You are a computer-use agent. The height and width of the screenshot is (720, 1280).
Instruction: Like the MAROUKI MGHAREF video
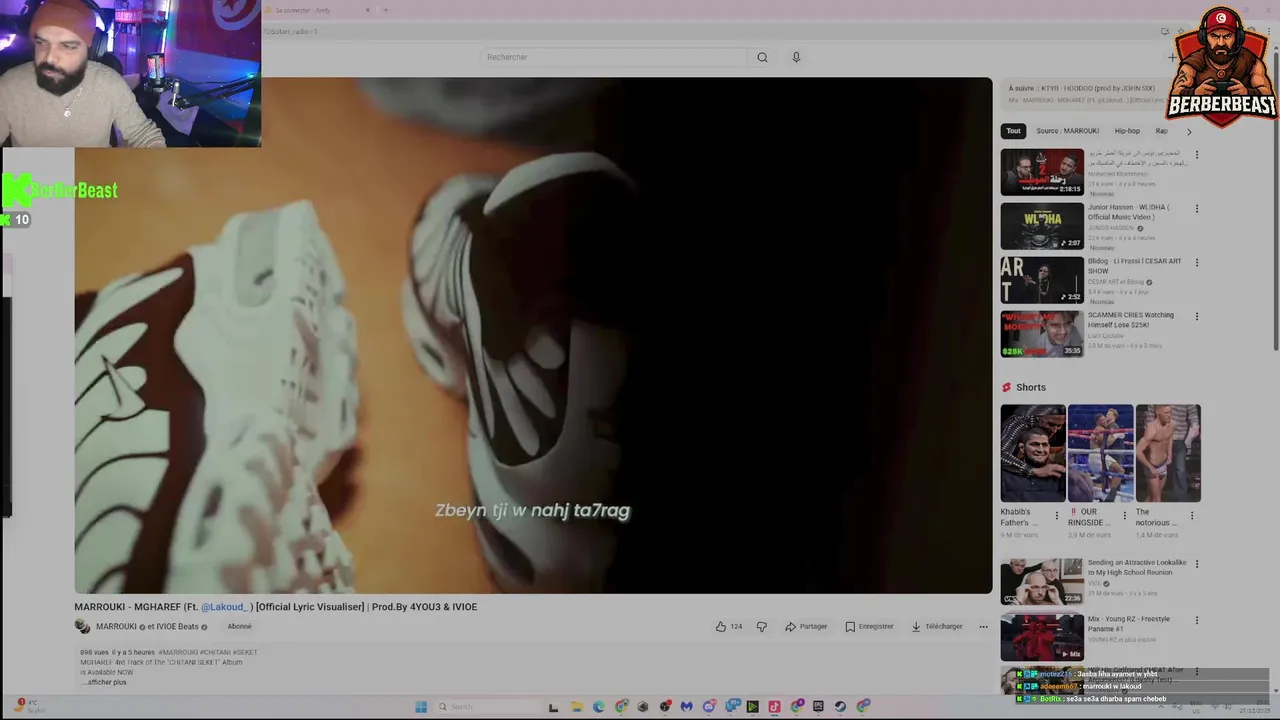point(728,626)
